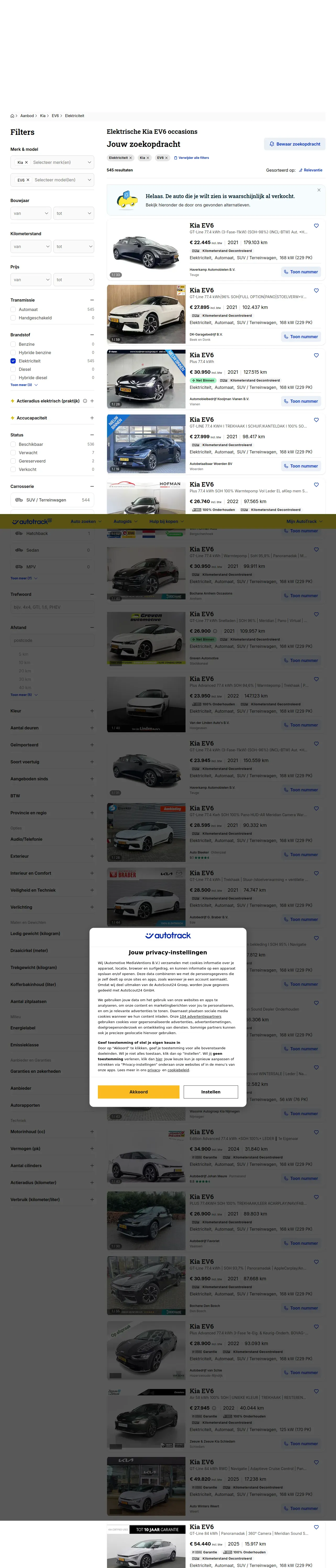Click the lightning icon beside Accucapaciteit
Image resolution: width=336 pixels, height=1568 pixels.
(x=12, y=418)
